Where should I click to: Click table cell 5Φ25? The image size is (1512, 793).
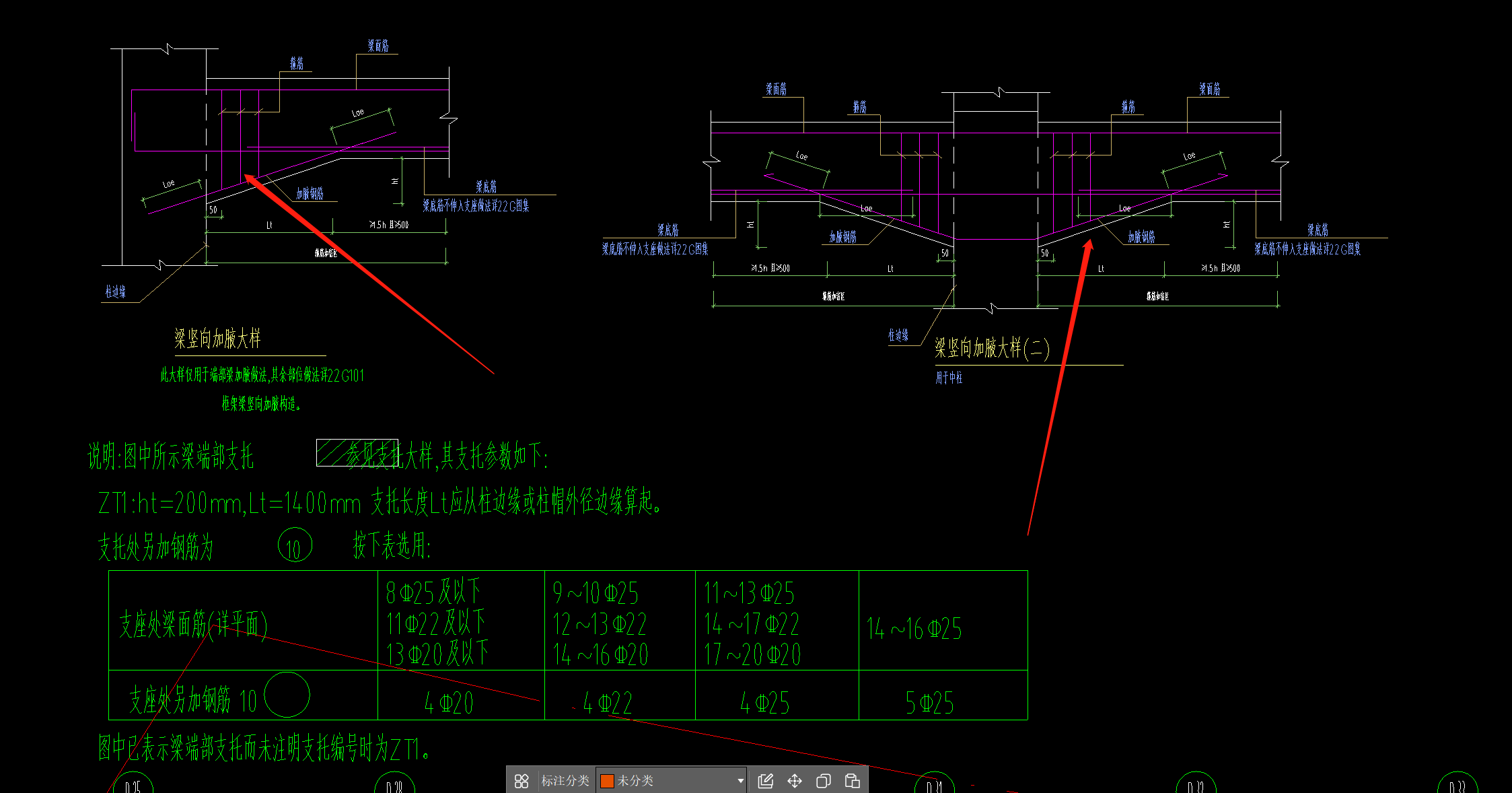coord(930,703)
